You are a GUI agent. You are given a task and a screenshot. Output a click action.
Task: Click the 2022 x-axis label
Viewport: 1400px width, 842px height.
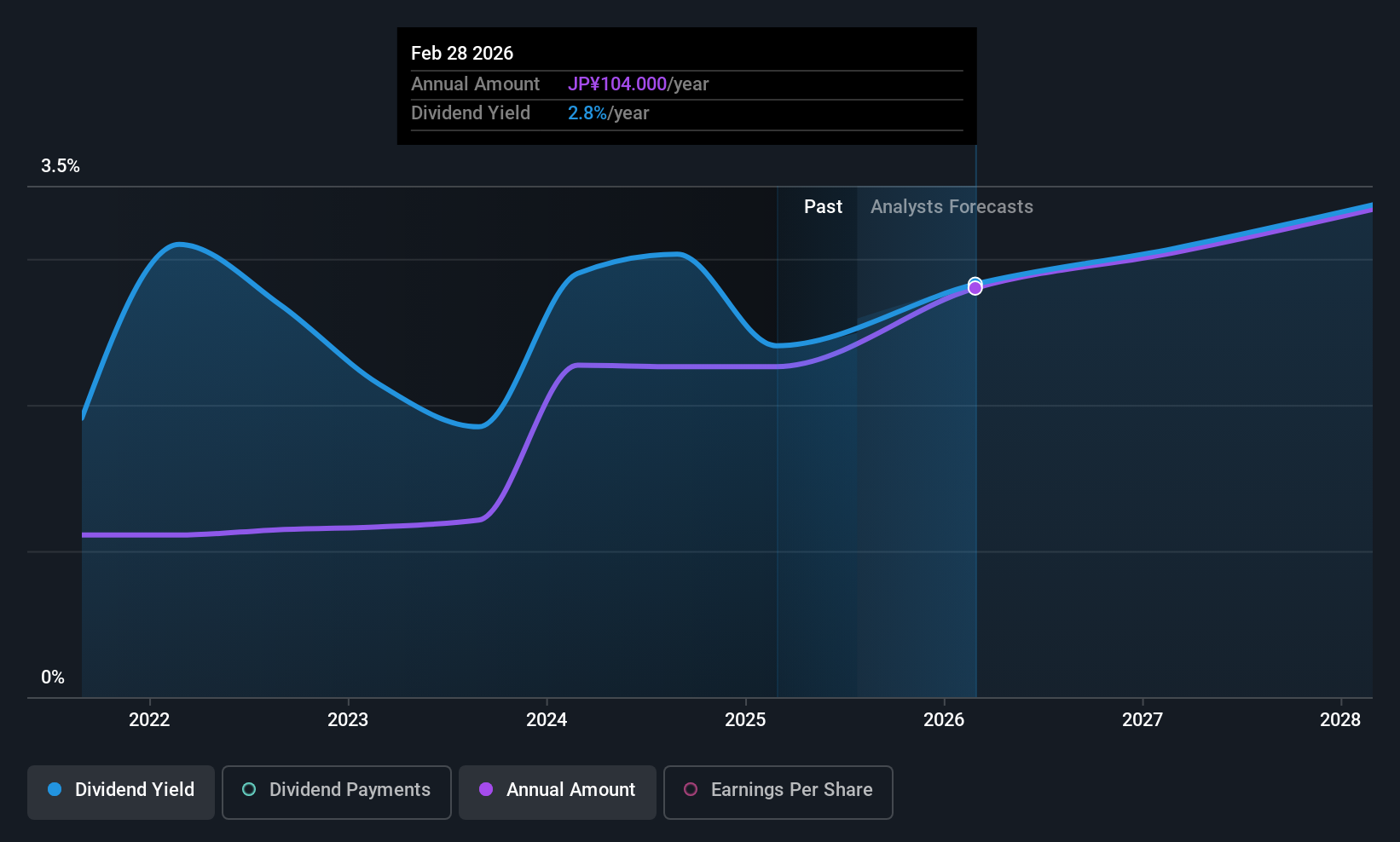149,720
